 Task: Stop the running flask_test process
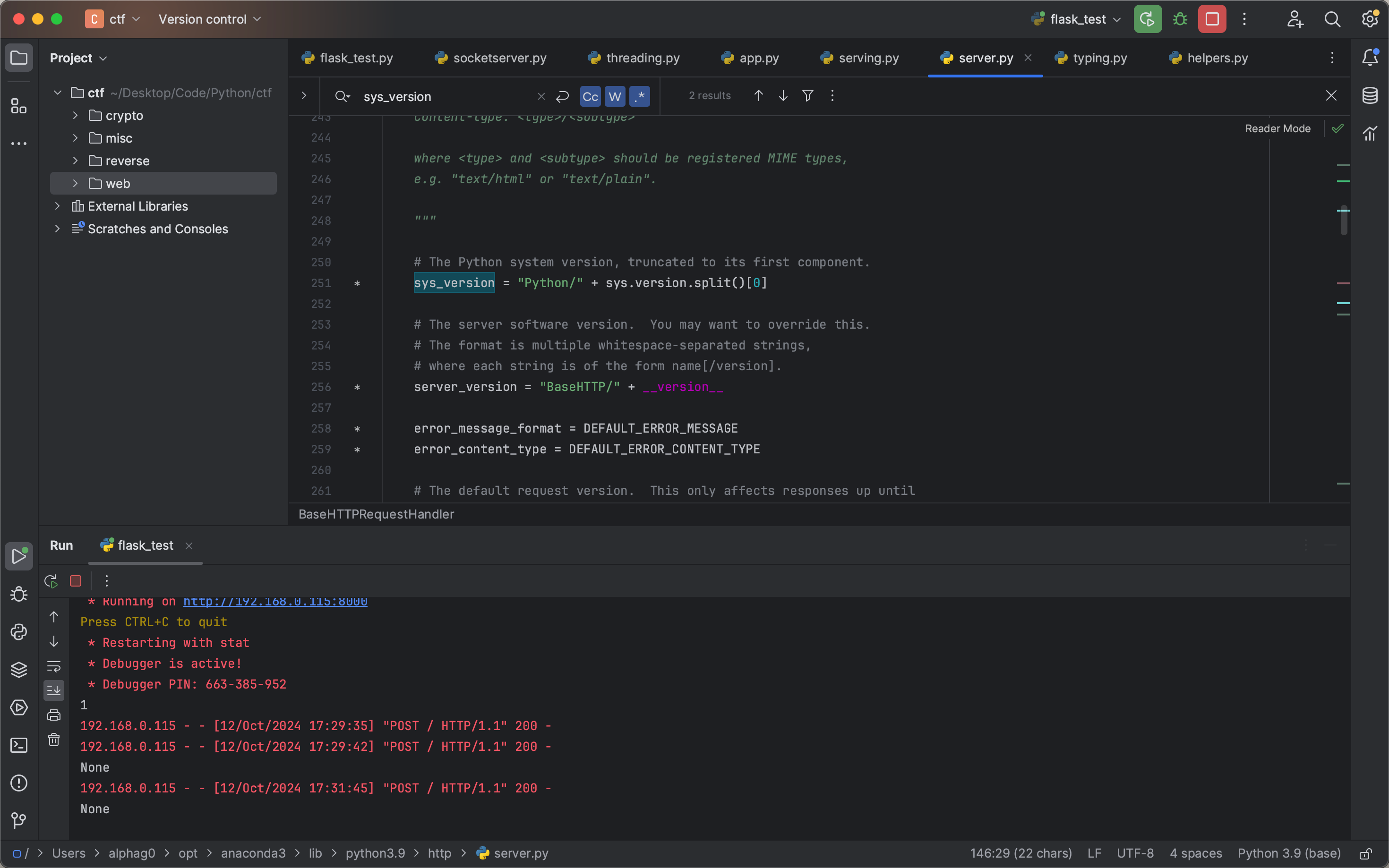click(1211, 19)
